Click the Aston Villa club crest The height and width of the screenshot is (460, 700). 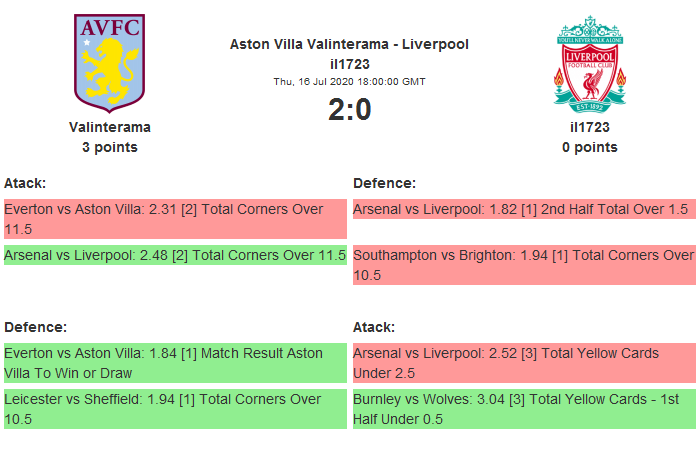(109, 63)
